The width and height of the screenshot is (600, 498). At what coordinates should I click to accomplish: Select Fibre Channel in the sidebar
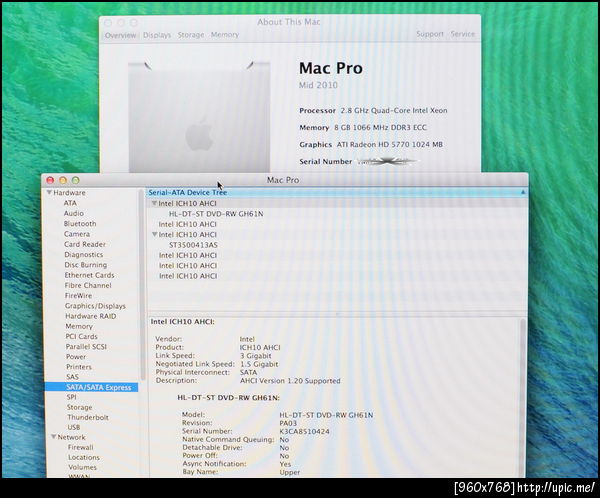tap(88, 286)
